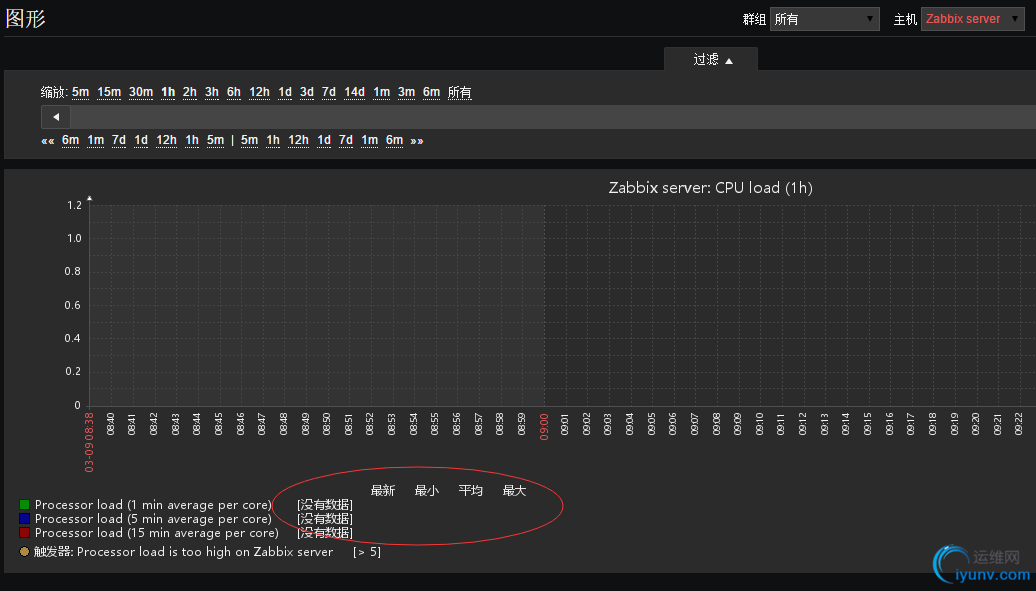The width and height of the screenshot is (1036, 591).
Task: Open the 群组 group dropdown showing 所有
Action: (824, 19)
